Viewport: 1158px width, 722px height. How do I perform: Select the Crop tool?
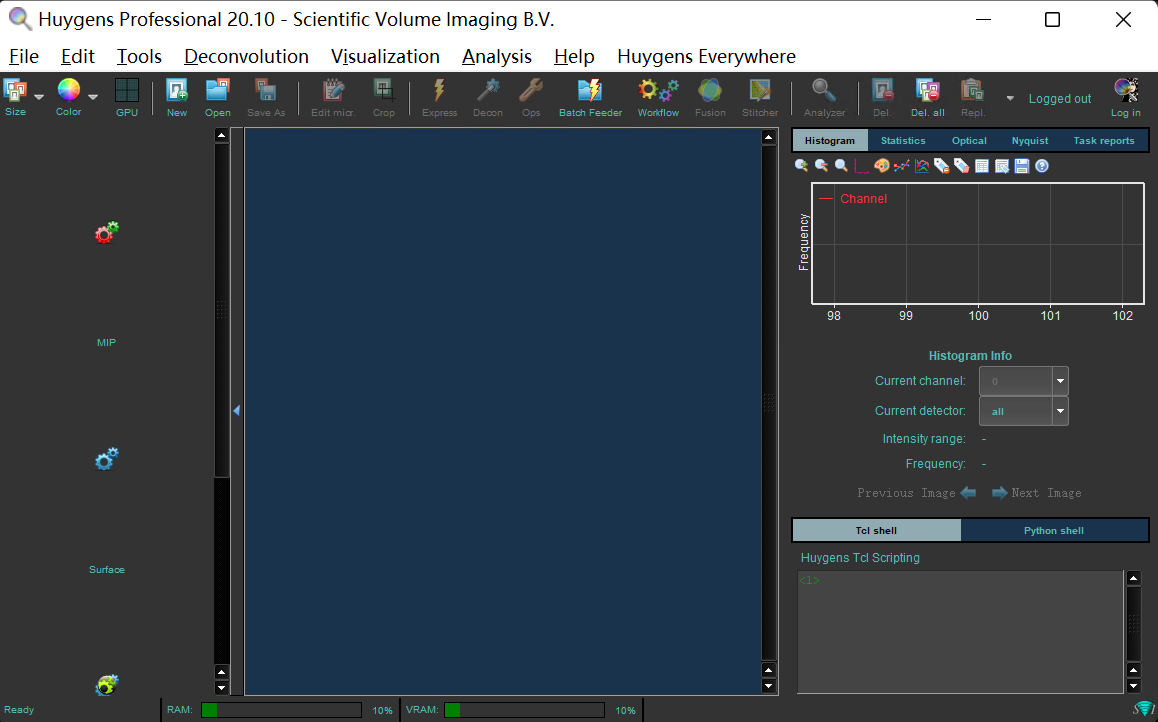tap(383, 90)
